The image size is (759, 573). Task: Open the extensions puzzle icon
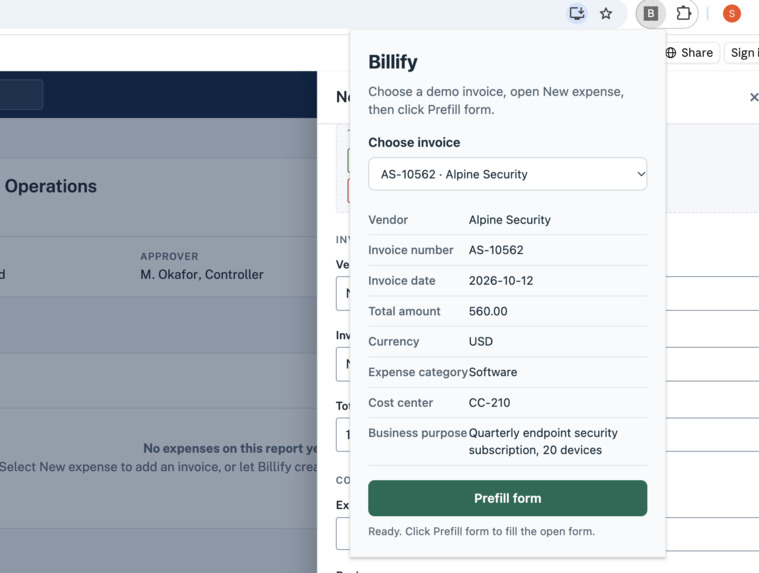tap(683, 14)
